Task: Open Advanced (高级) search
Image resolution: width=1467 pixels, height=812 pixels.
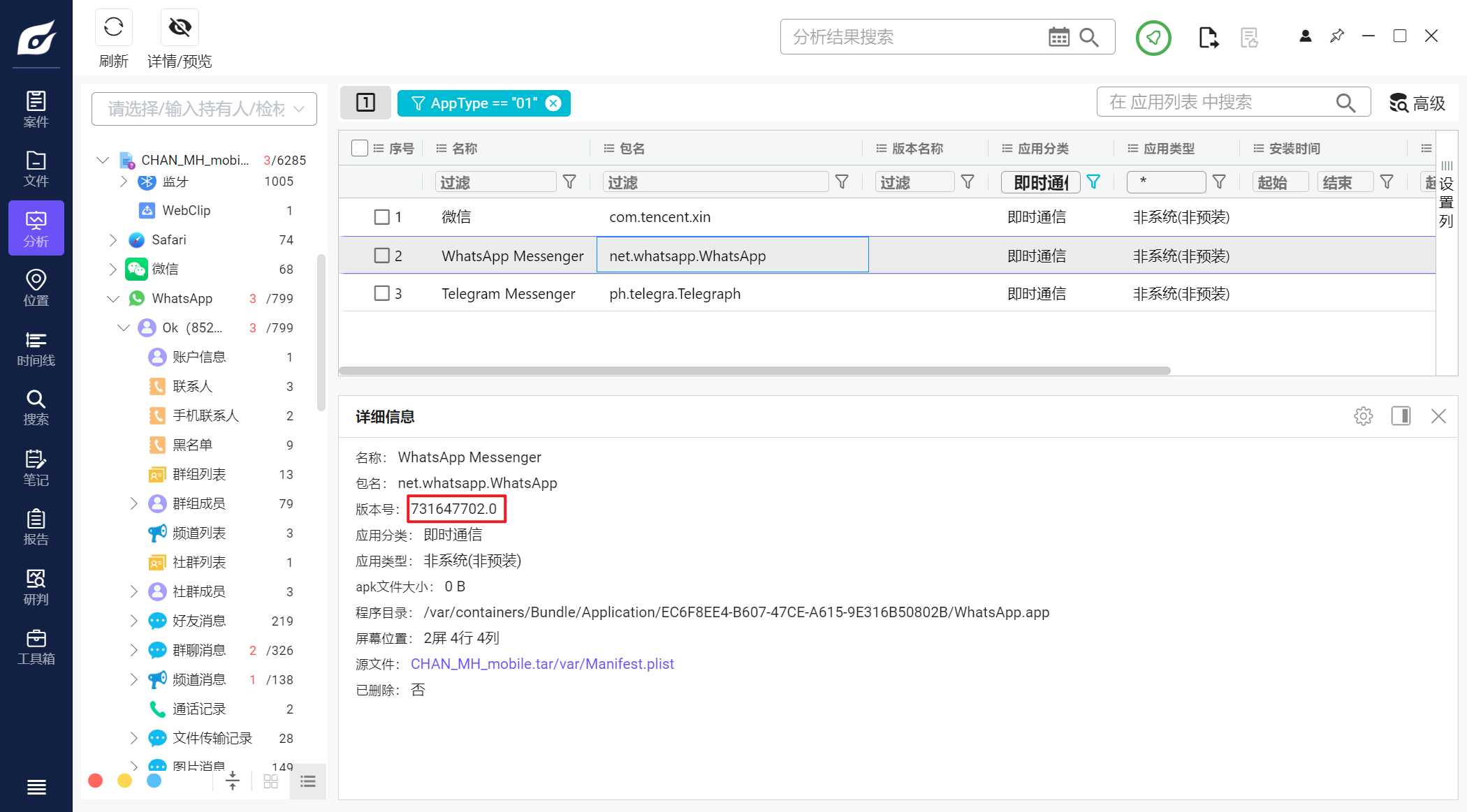Action: [x=1417, y=103]
